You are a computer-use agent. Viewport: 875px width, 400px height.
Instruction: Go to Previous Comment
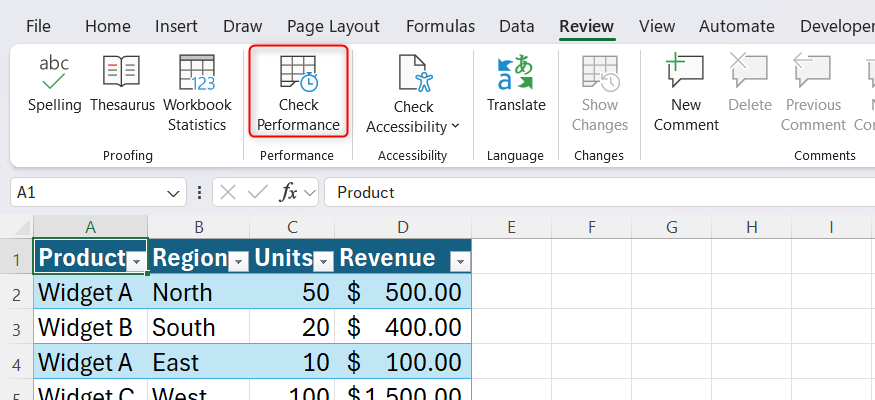[813, 94]
